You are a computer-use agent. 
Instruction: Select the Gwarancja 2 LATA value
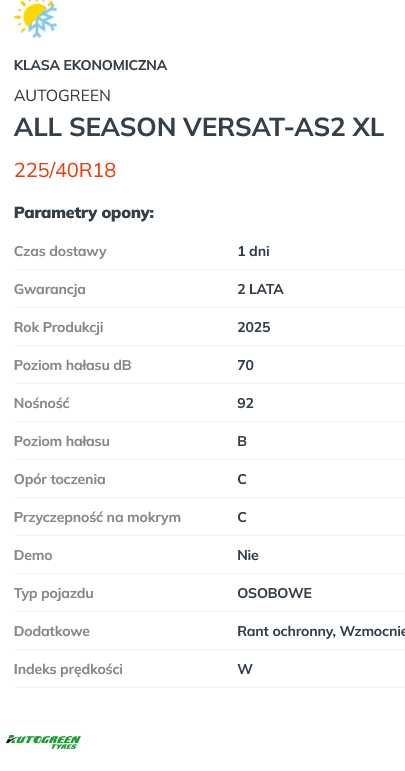260,289
